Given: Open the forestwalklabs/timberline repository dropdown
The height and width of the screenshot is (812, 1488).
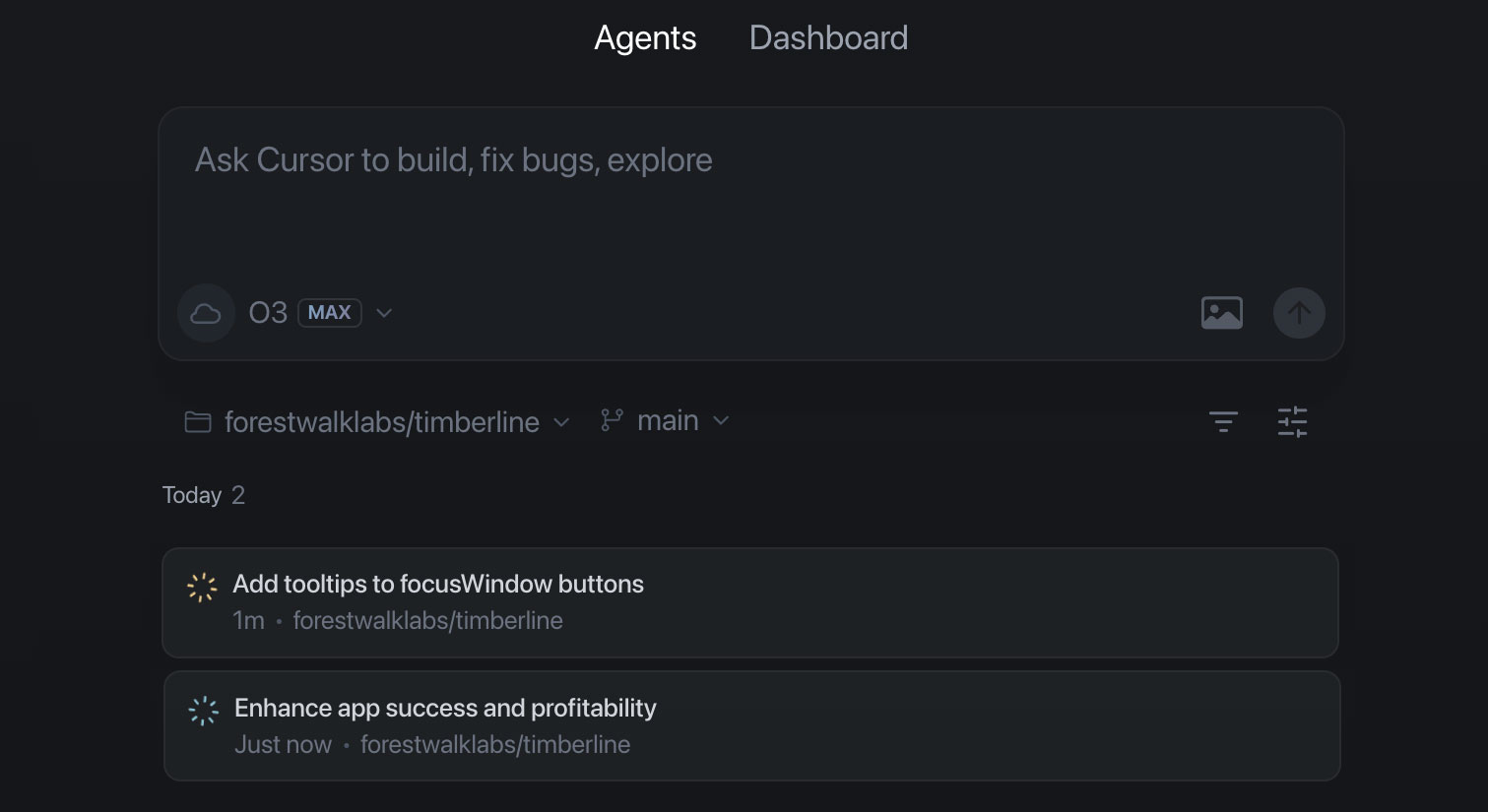Looking at the screenshot, I should point(382,422).
